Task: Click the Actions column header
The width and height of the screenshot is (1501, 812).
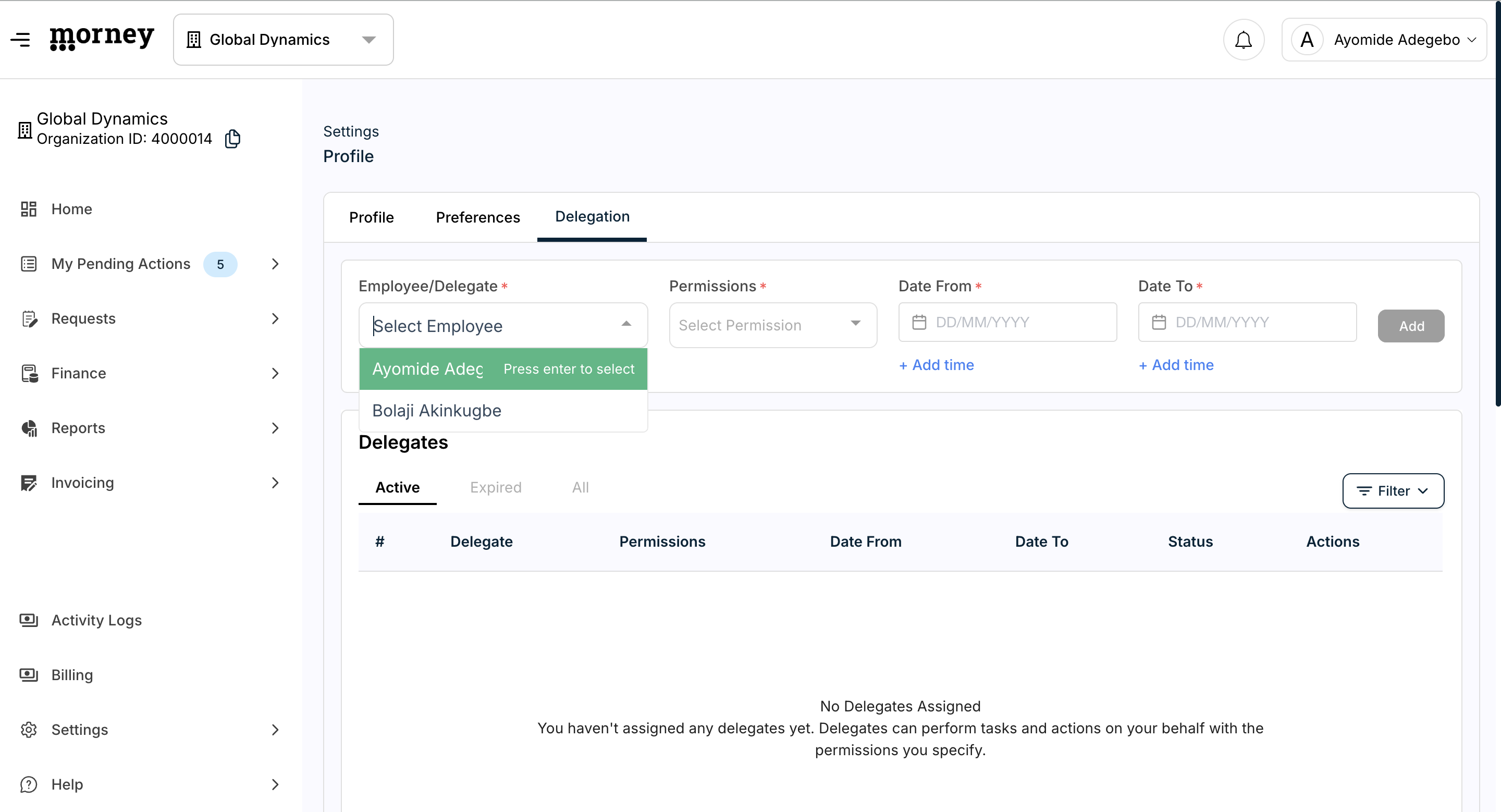Action: tap(1333, 542)
